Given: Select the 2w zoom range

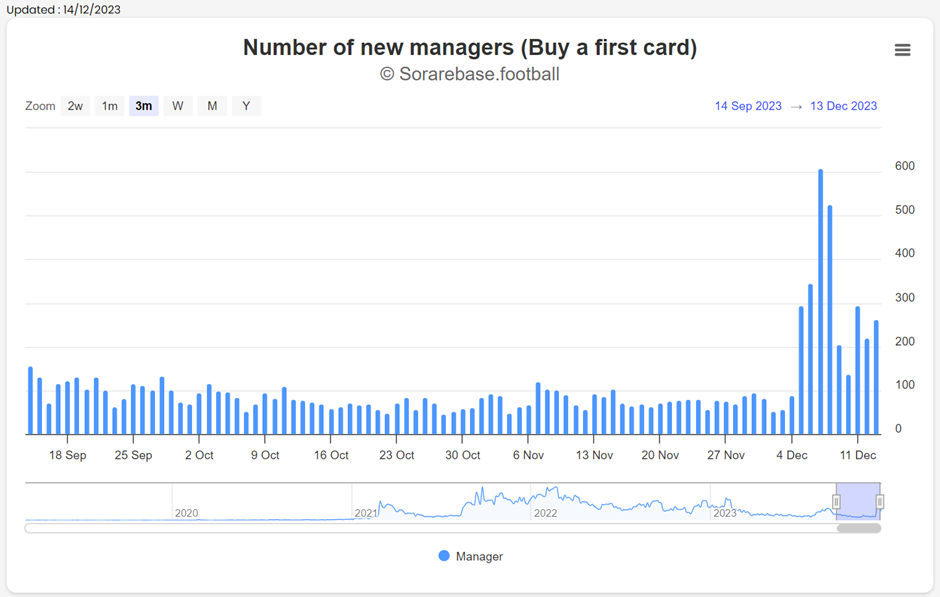Looking at the screenshot, I should 75,106.
